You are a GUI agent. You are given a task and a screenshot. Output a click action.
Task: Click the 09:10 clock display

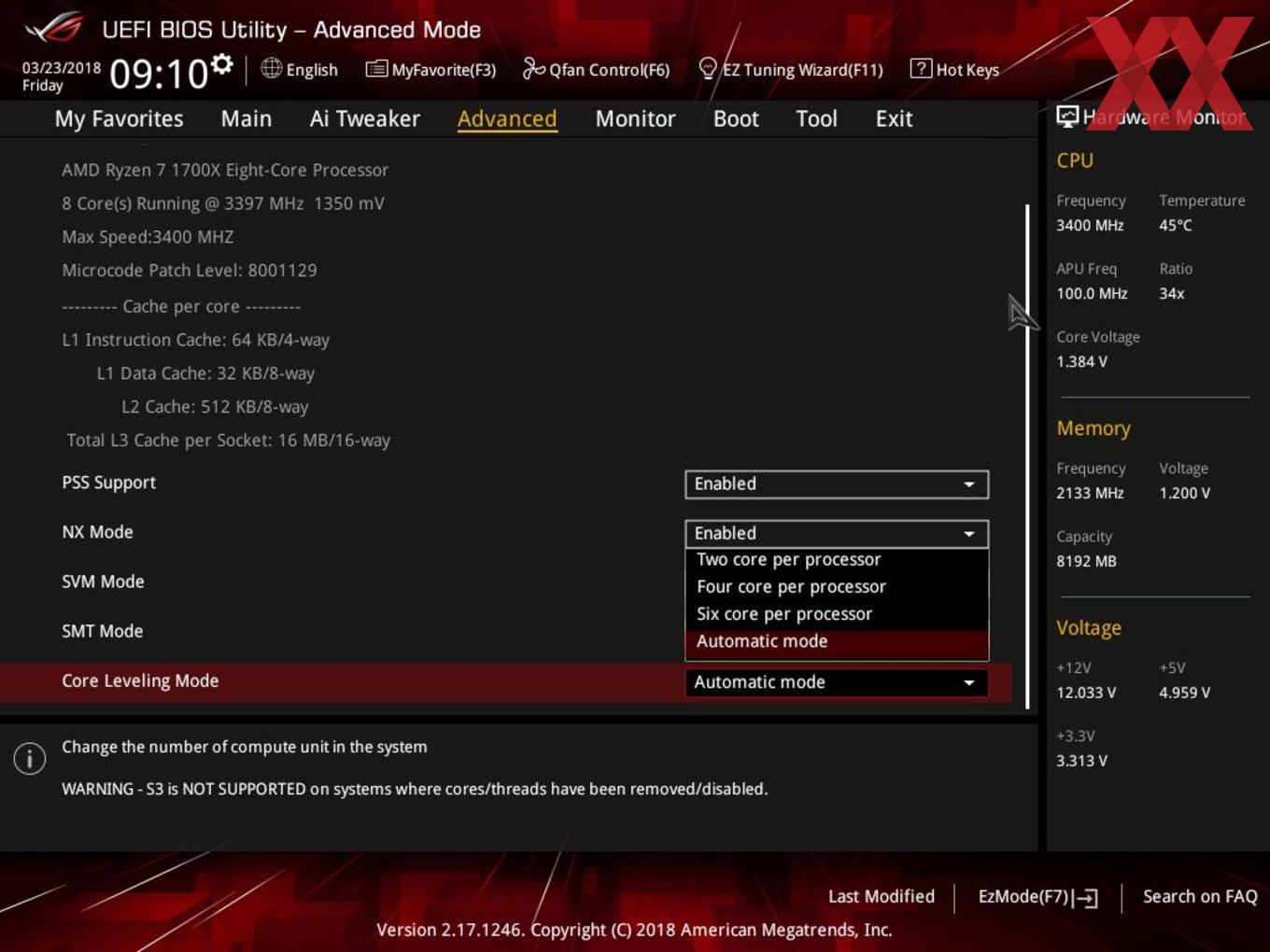159,74
